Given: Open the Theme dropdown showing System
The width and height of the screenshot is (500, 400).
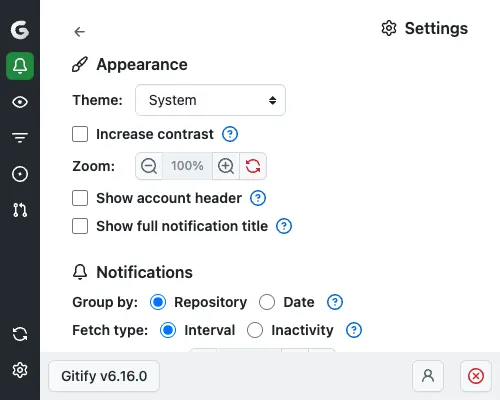Looking at the screenshot, I should 210,100.
